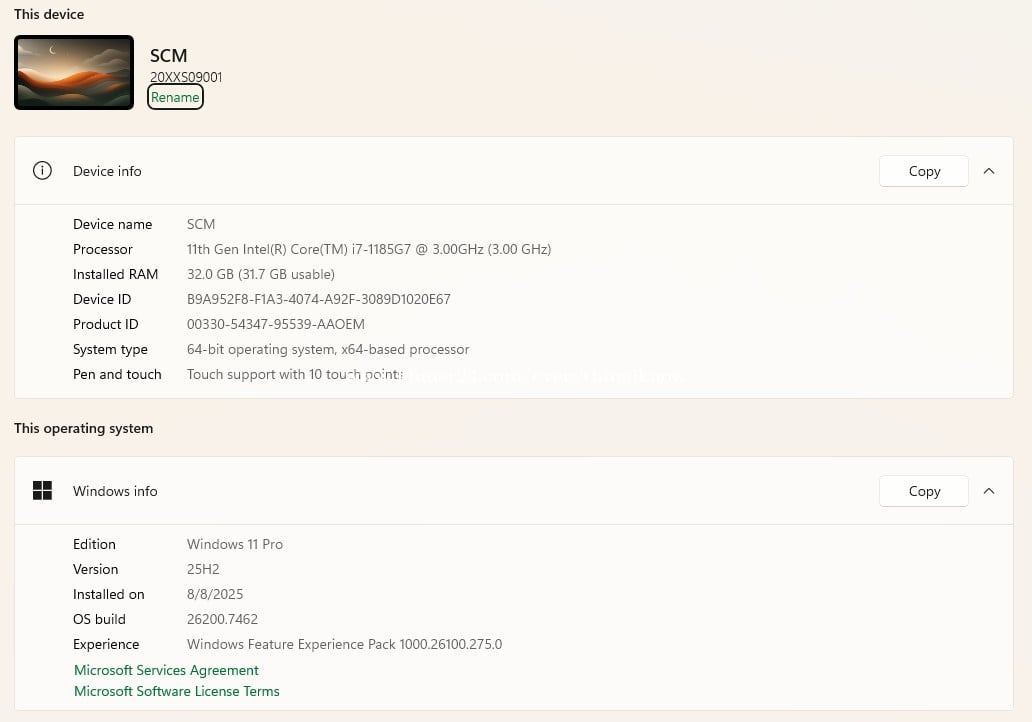Click the Installed RAM value

(x=260, y=274)
